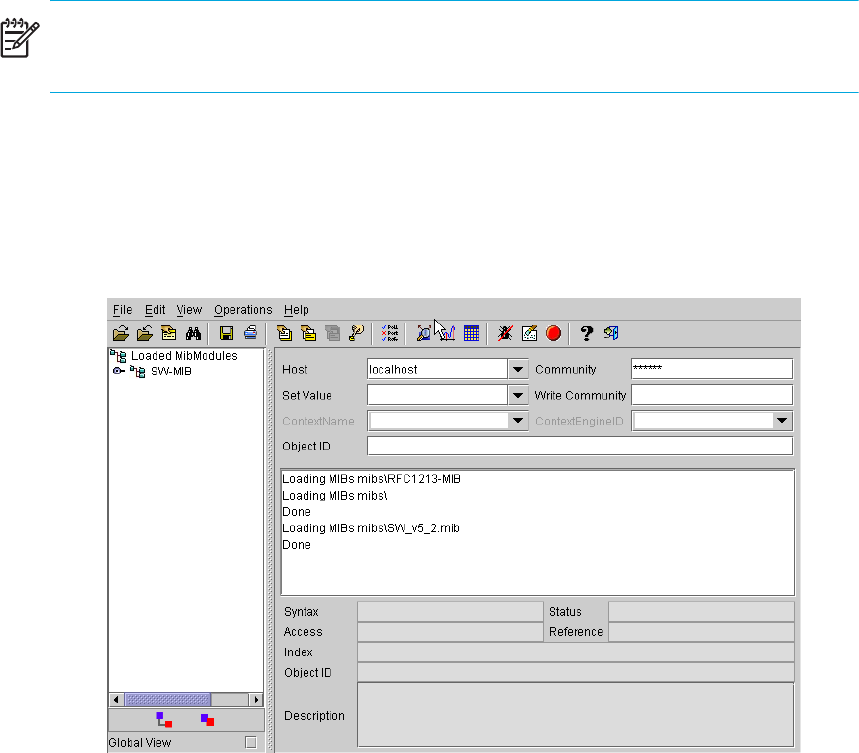
Task: Toggle the Global View checkbox
Action: pos(251,742)
